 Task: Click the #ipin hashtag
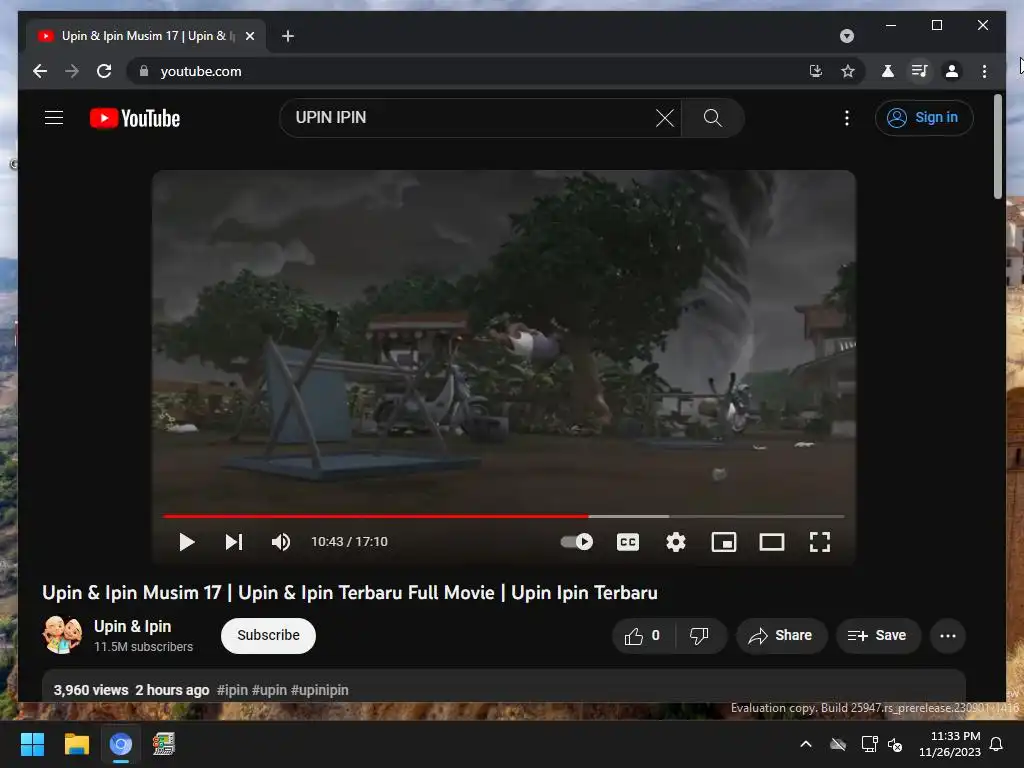(232, 690)
